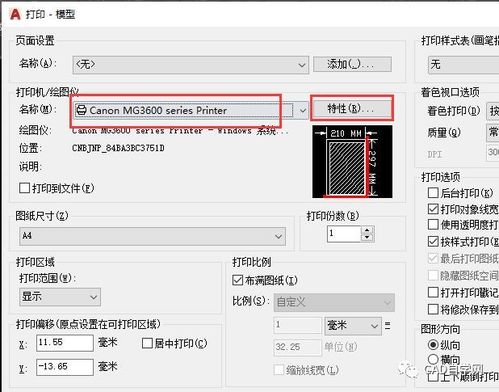Click the print copies number field
This screenshot has width=499, height=392.
click(344, 234)
